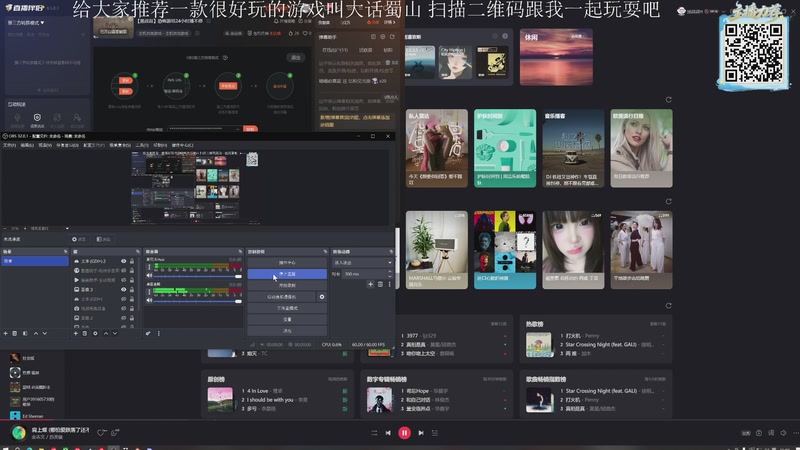
Task: Click the highlighted streaming button in OBS controls
Action: pyautogui.click(x=287, y=274)
